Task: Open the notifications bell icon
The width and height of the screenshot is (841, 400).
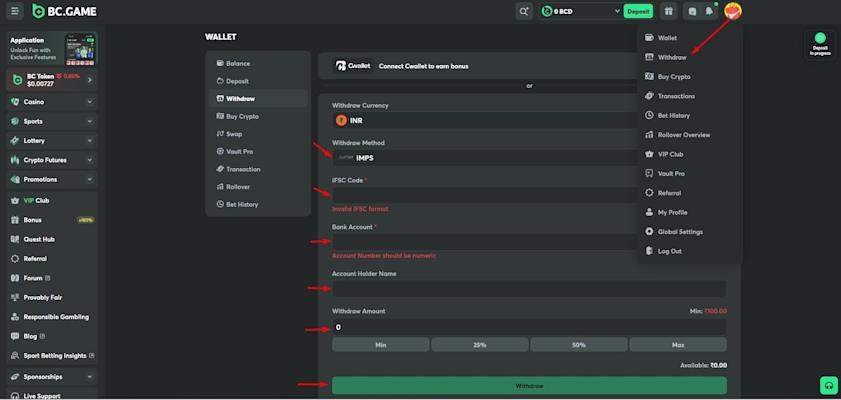Action: 710,11
